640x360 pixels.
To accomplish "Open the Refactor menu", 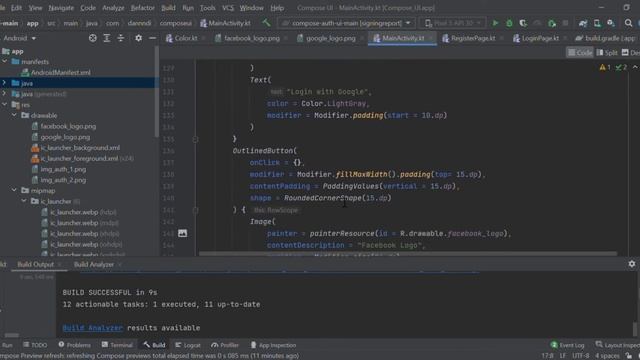I will point(142,8).
